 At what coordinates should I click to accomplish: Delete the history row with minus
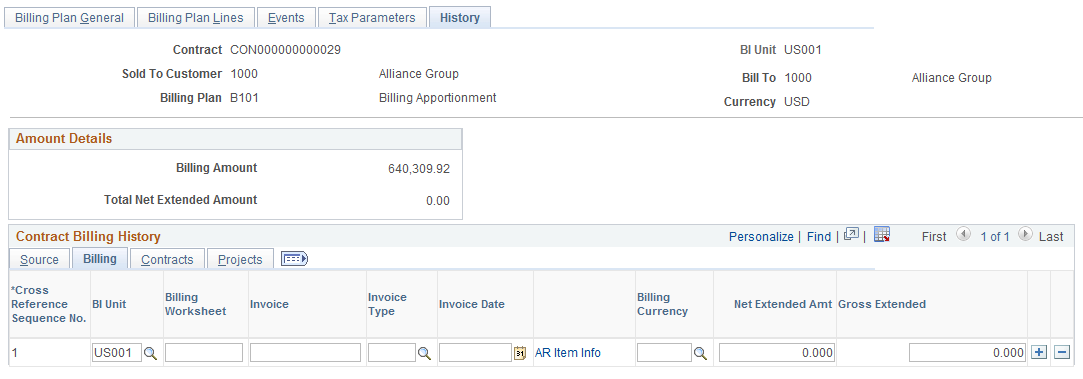pyautogui.click(x=1062, y=353)
